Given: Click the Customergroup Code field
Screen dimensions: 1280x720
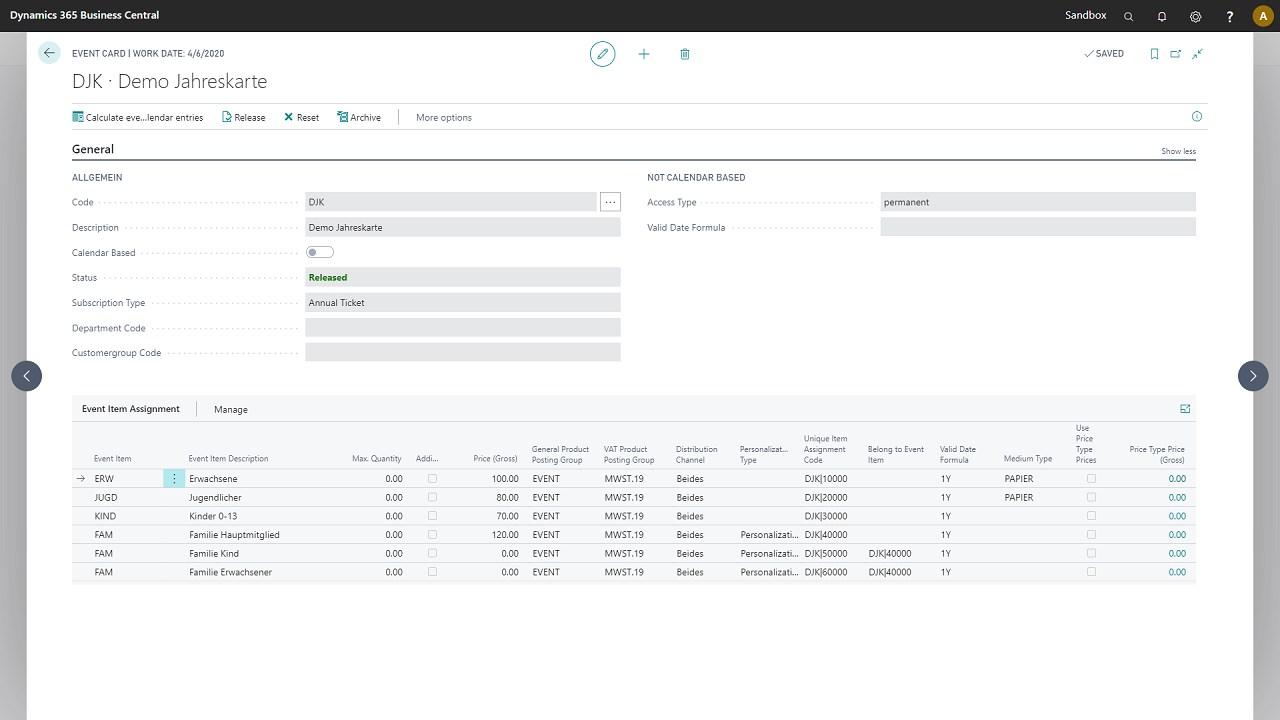Looking at the screenshot, I should coord(463,353).
